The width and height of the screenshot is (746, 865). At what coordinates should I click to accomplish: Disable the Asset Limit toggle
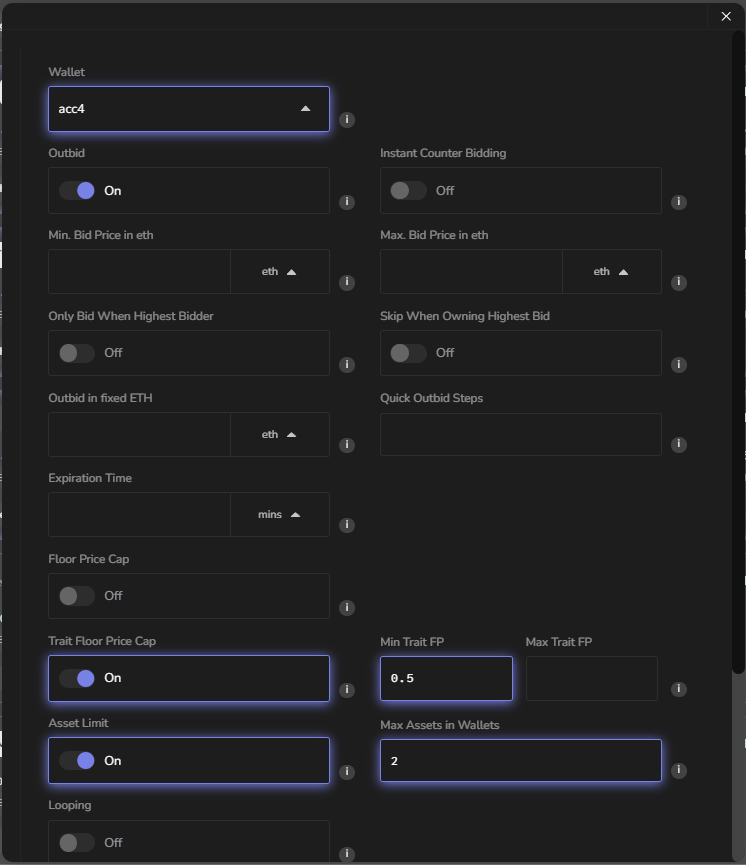(x=77, y=760)
